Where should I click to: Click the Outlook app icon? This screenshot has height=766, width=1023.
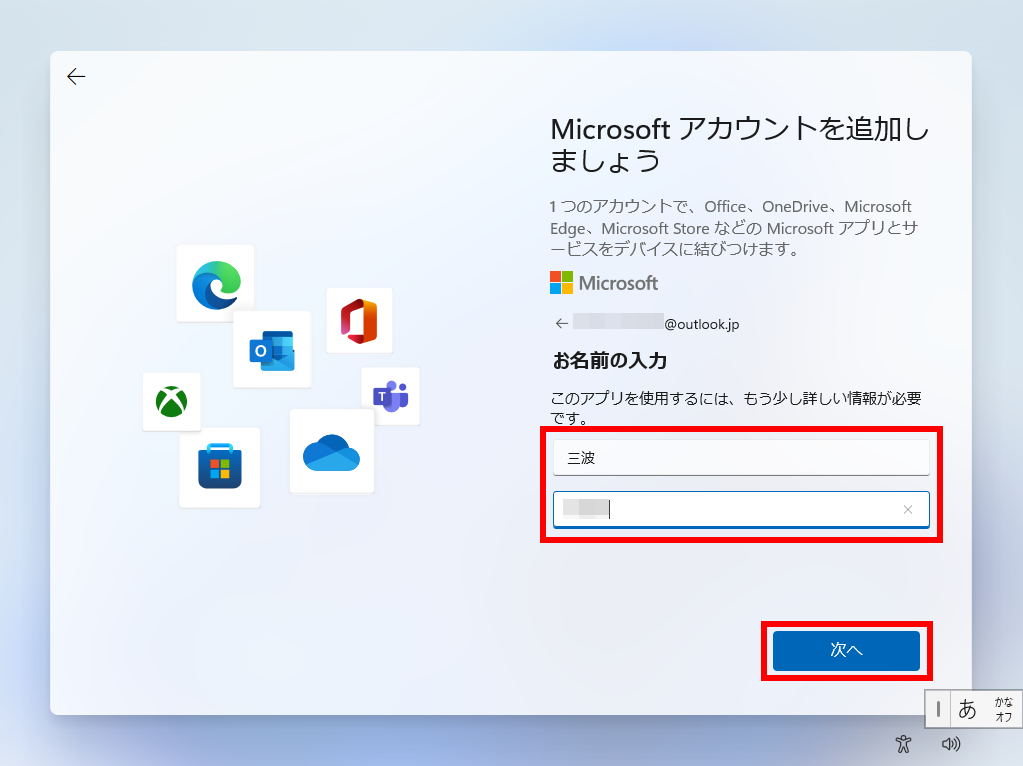point(272,349)
